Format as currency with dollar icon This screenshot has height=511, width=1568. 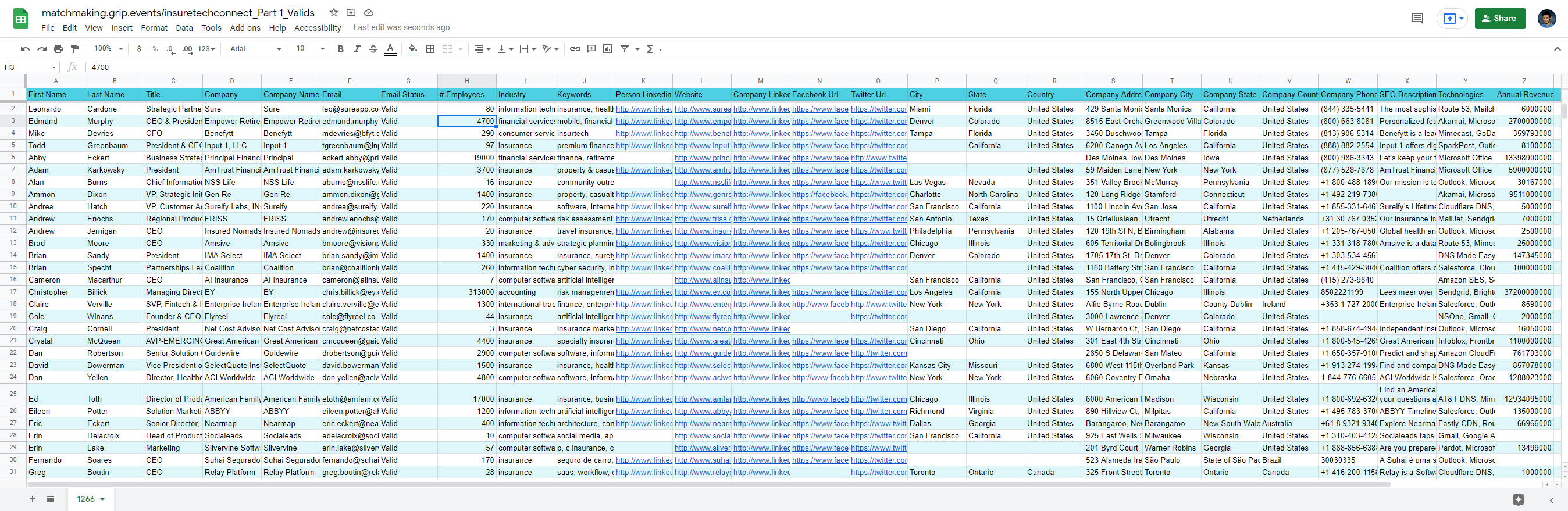[x=139, y=49]
